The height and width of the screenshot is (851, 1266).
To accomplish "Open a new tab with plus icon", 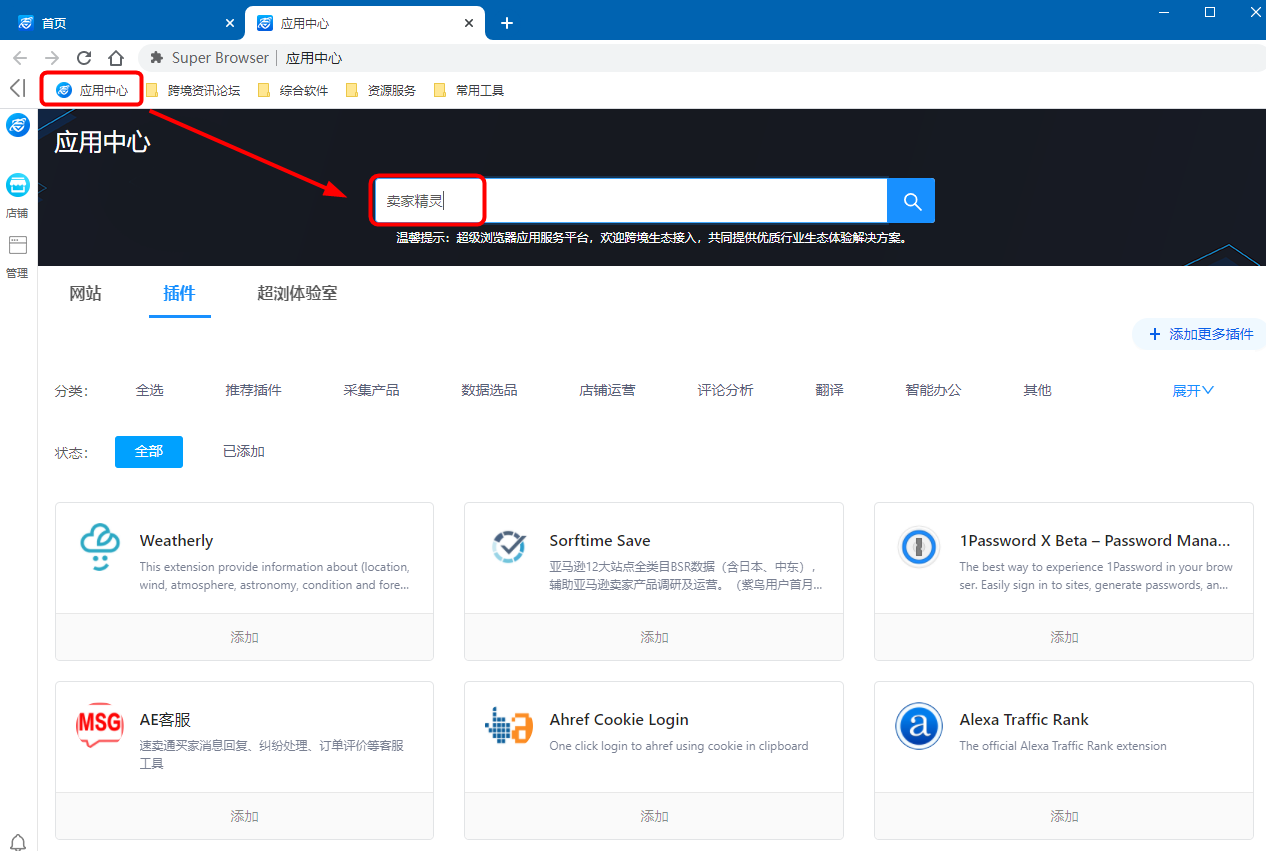I will [507, 23].
